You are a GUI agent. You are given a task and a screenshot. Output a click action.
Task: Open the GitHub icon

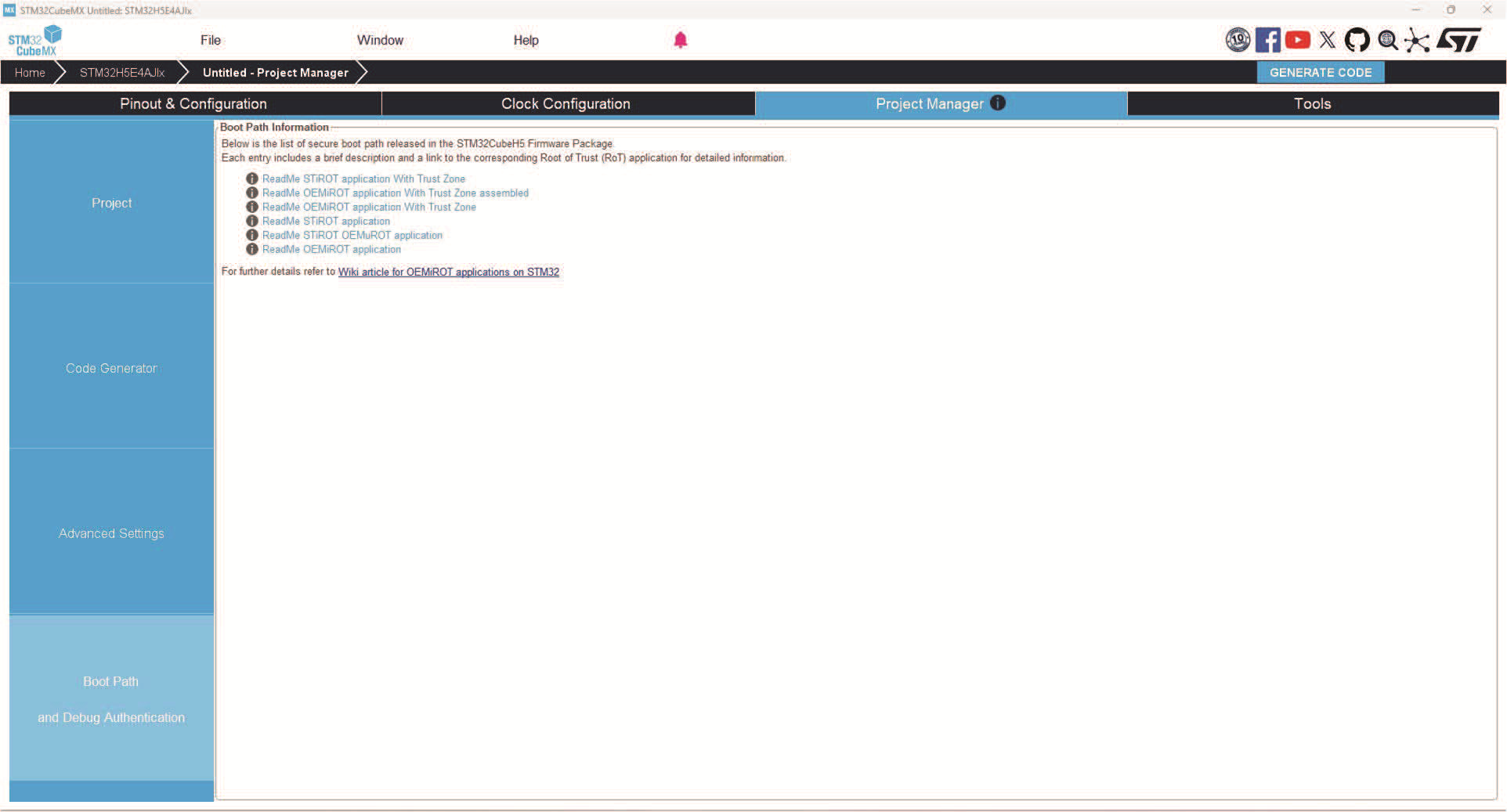1357,40
